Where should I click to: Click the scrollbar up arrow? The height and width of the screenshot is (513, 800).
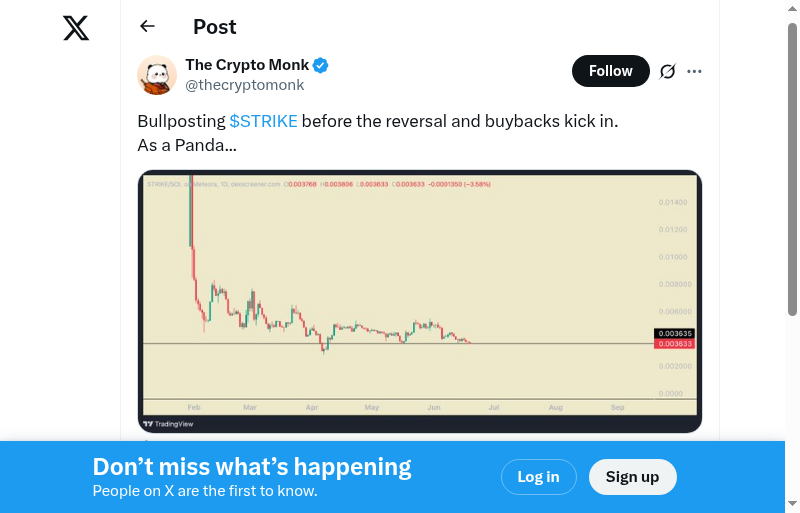[792, 9]
